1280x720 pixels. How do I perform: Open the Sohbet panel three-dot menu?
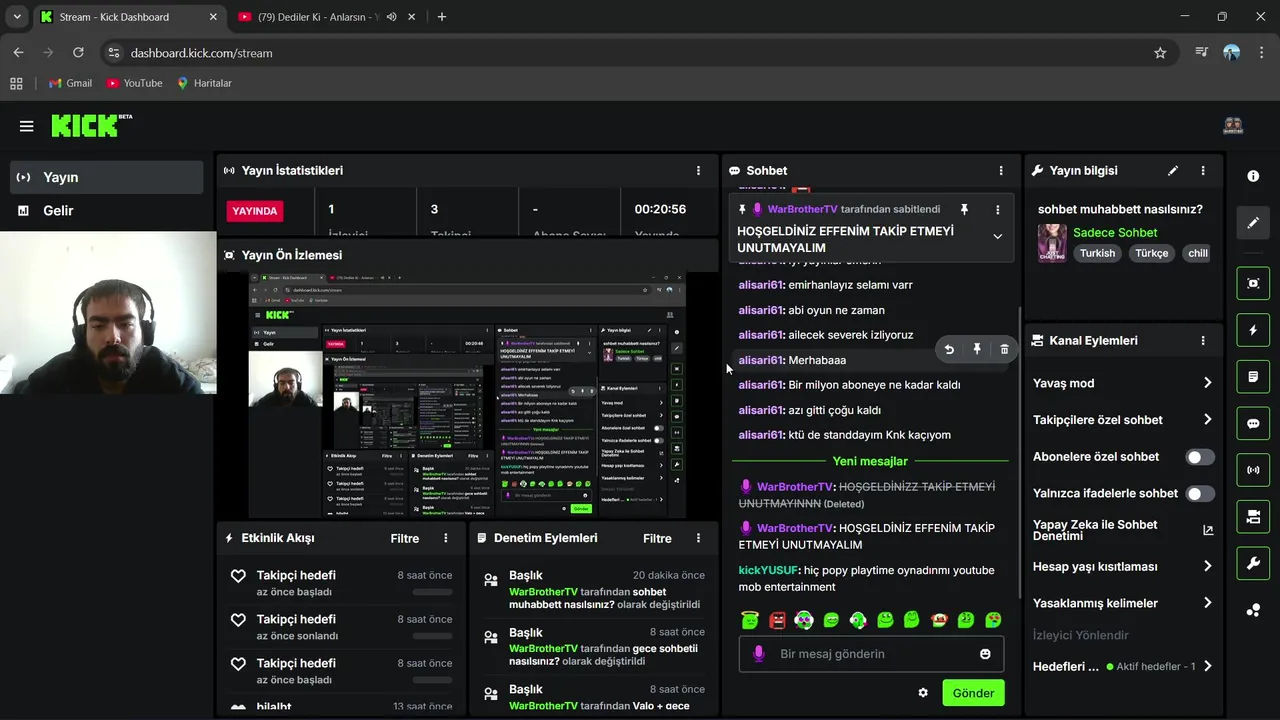1000,171
